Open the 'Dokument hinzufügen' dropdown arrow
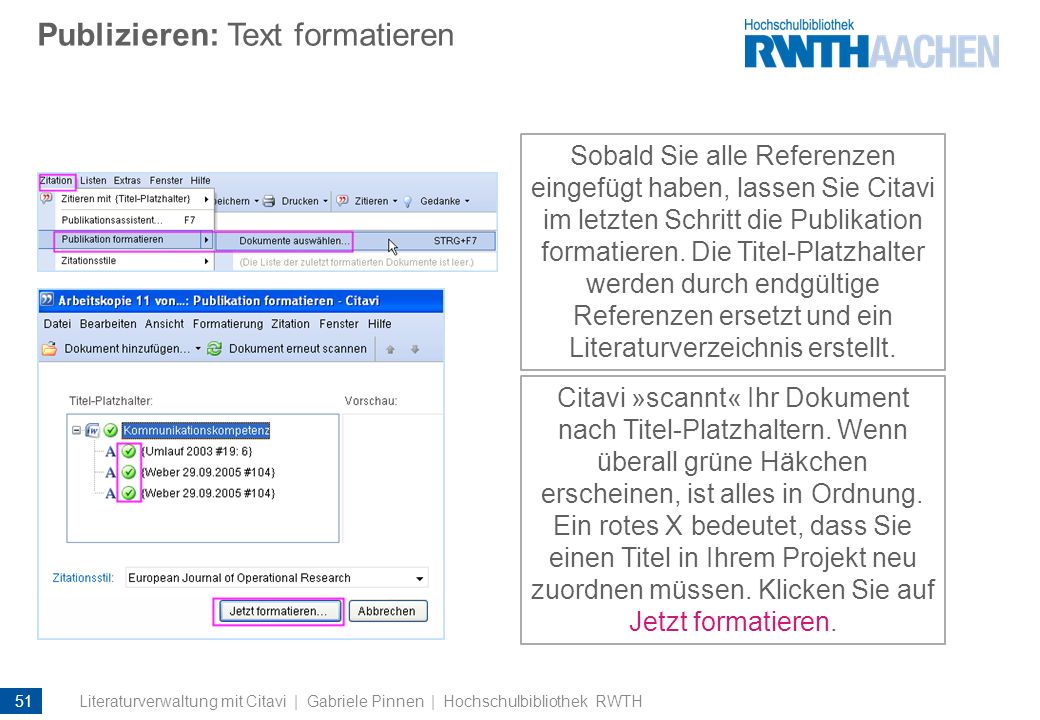Image resolution: width=1040 pixels, height=720 pixels. pos(198,349)
